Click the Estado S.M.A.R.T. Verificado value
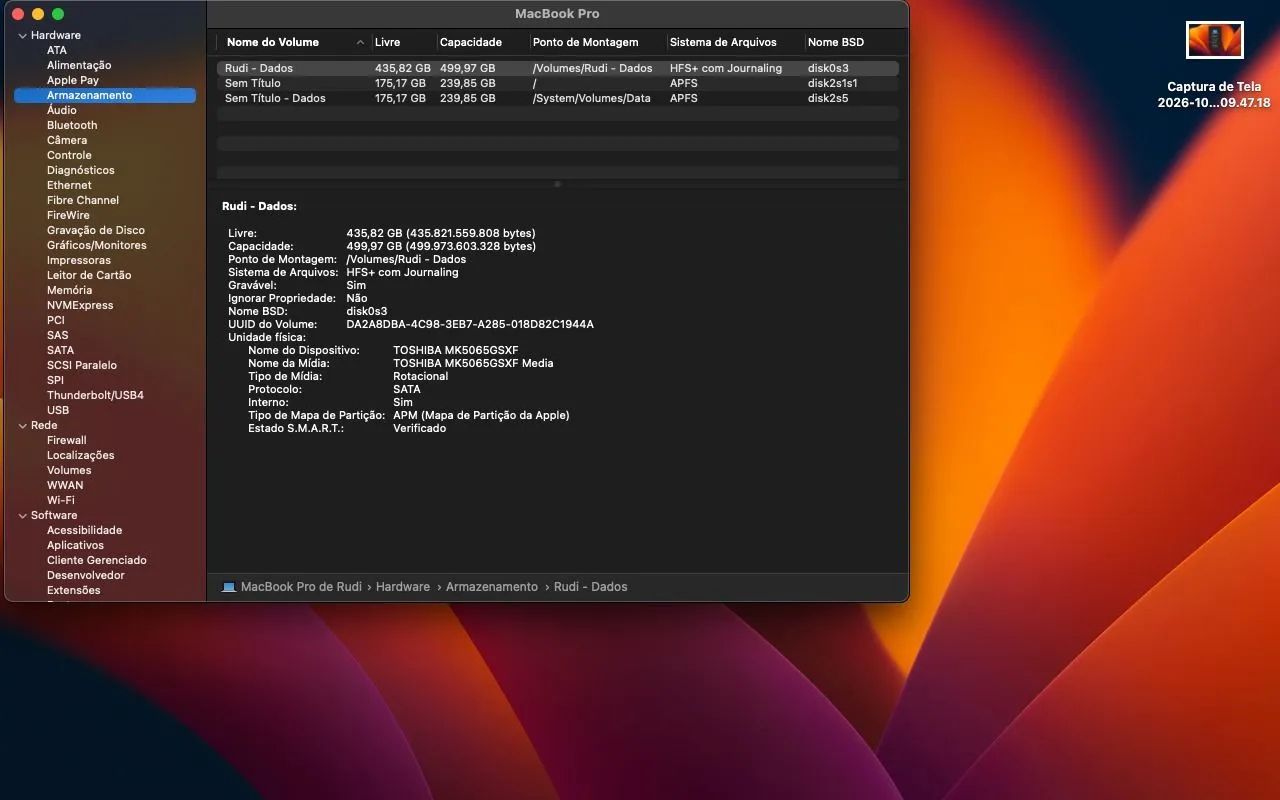 pos(420,428)
